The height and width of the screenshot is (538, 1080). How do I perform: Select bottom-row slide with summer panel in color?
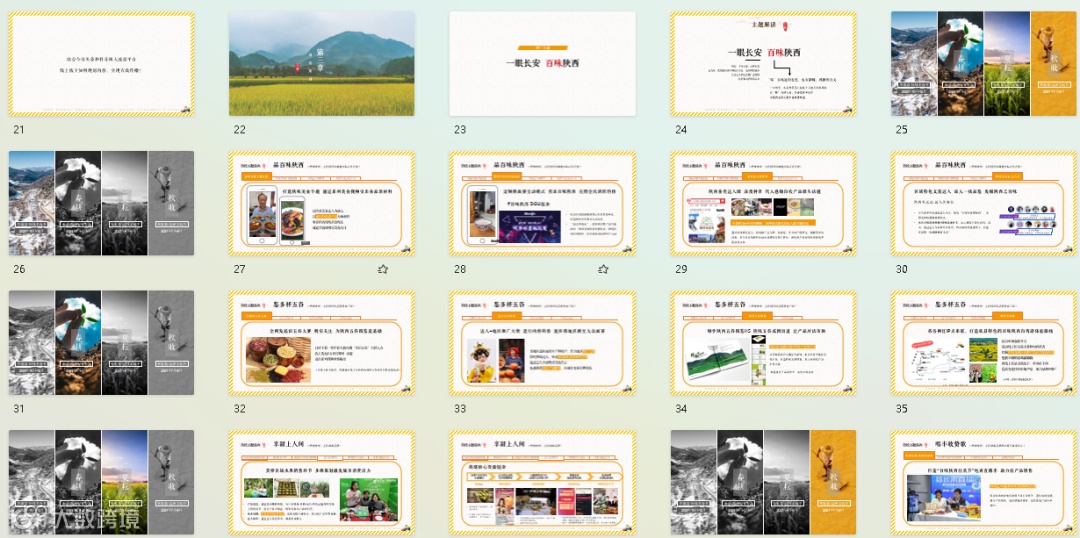tap(101, 482)
